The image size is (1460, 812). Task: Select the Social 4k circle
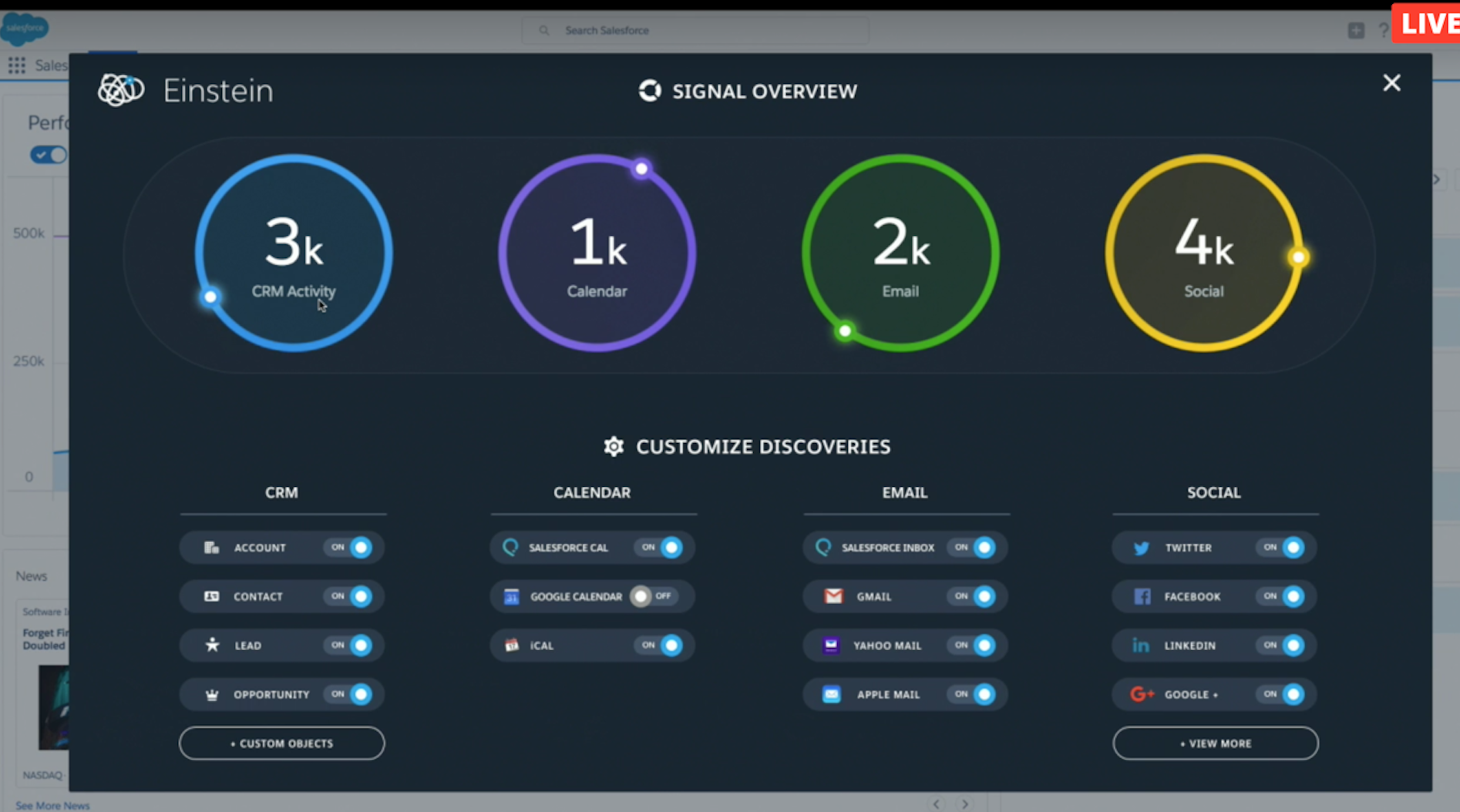point(1204,253)
